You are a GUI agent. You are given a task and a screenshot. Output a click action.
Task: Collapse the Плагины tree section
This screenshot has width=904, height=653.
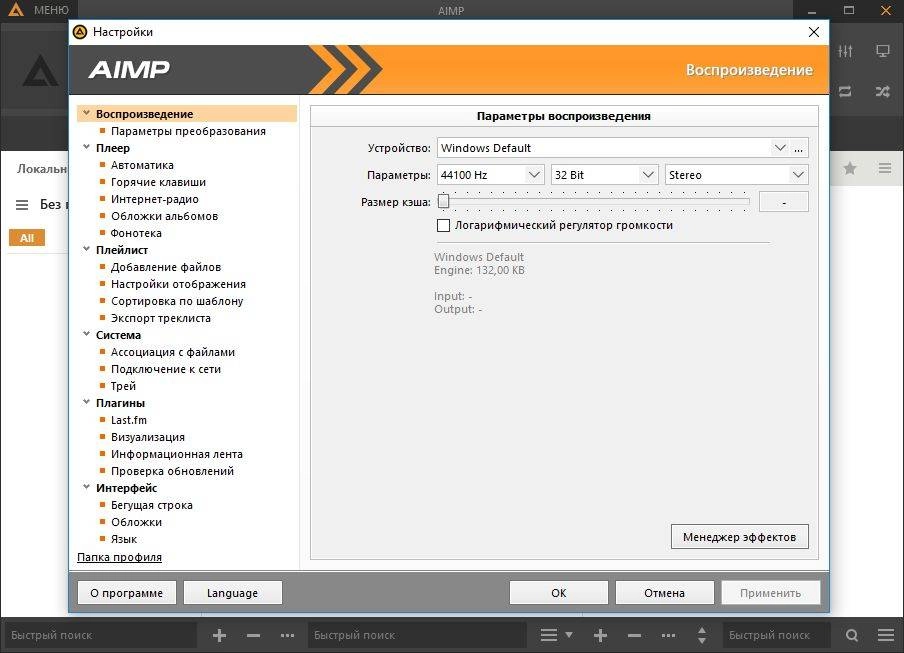coord(86,402)
